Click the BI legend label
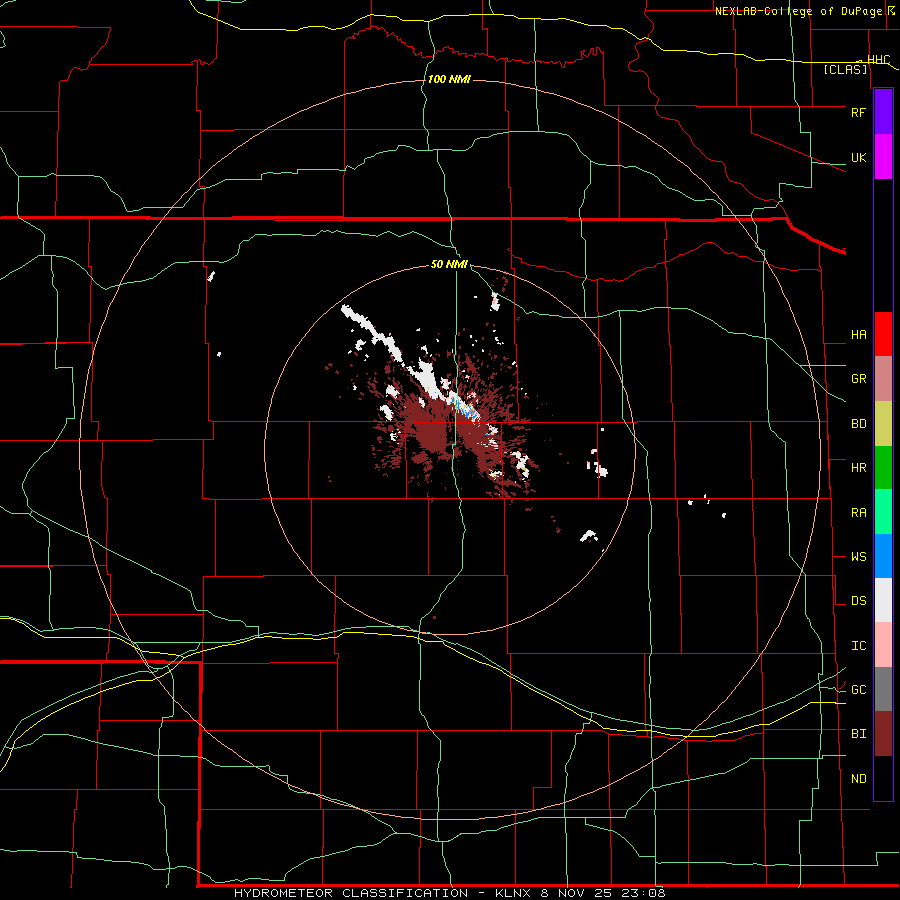 (858, 734)
